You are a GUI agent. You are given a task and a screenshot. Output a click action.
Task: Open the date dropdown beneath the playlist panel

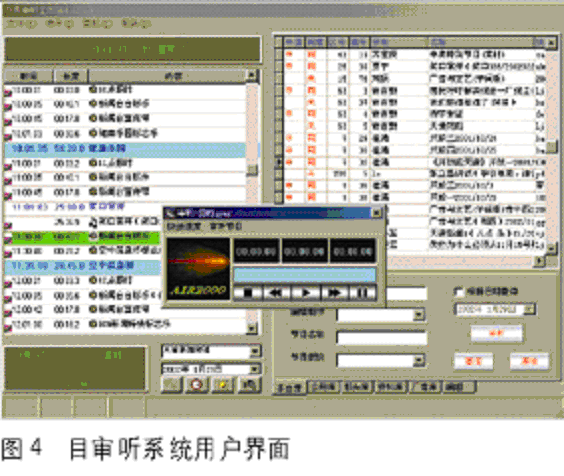tap(255, 369)
